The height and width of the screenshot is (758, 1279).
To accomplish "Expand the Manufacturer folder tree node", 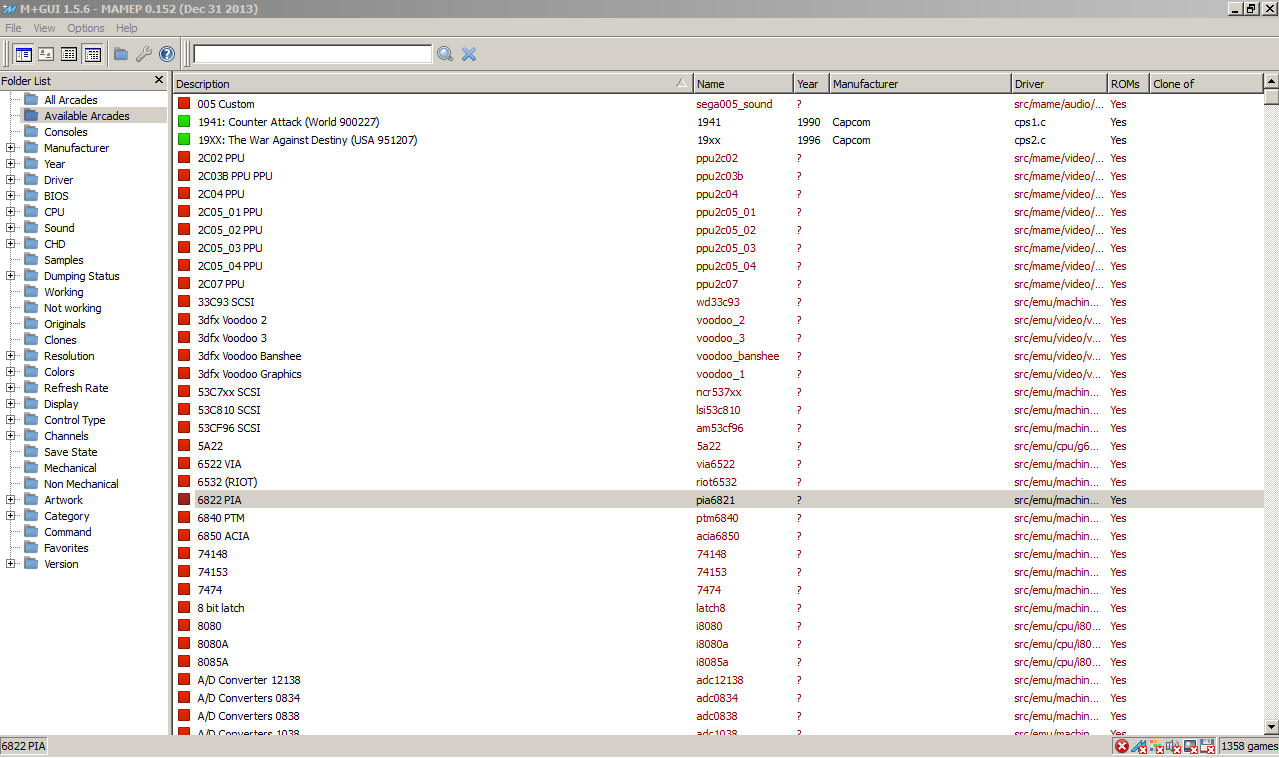I will click(11, 148).
